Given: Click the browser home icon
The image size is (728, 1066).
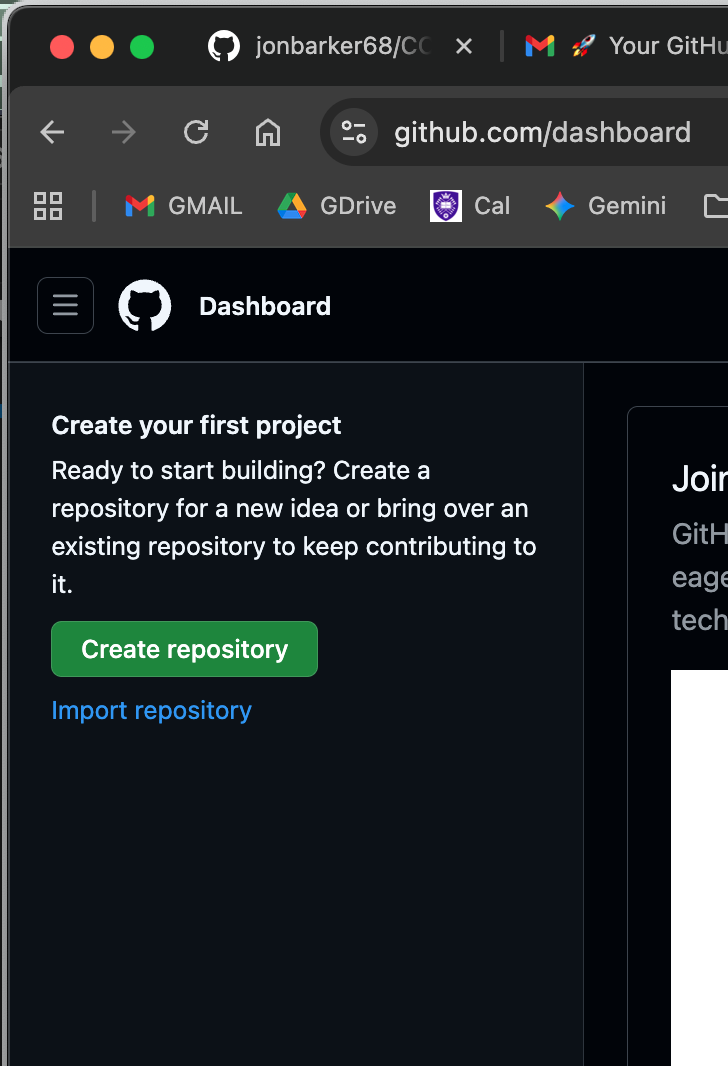Looking at the screenshot, I should (x=267, y=132).
